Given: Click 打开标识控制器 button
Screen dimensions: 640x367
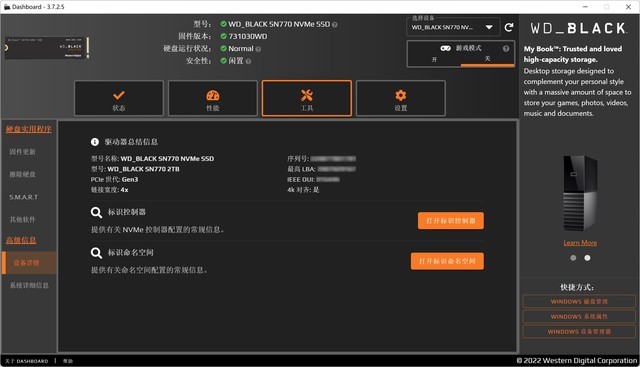Looking at the screenshot, I should coord(451,221).
